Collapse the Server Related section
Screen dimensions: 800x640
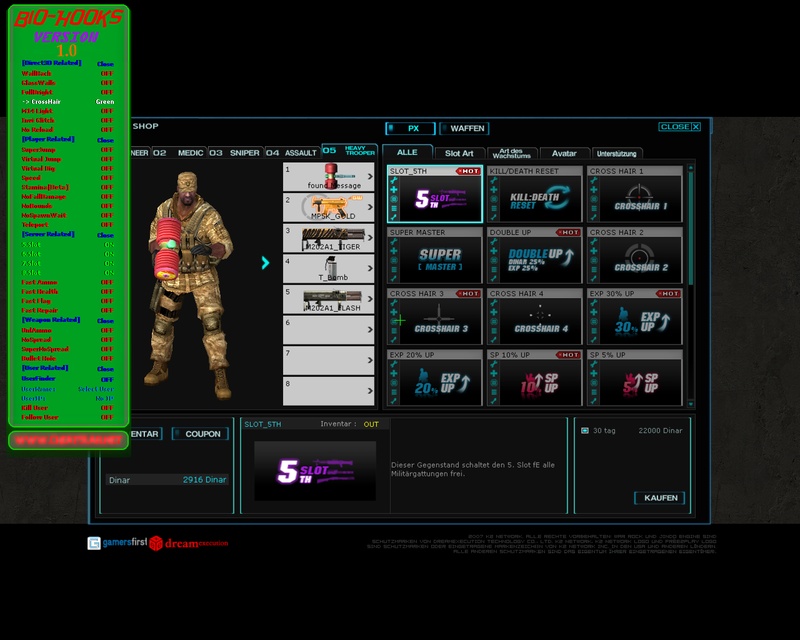tap(105, 235)
